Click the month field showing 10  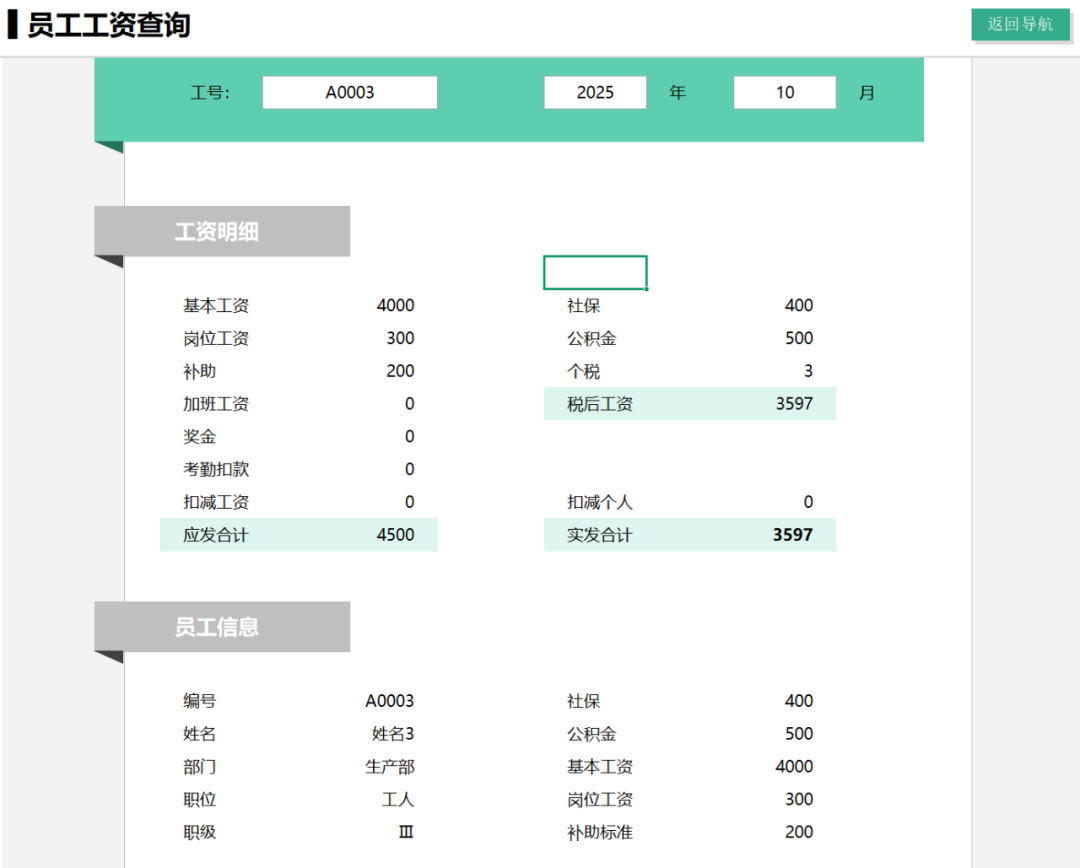coord(784,92)
